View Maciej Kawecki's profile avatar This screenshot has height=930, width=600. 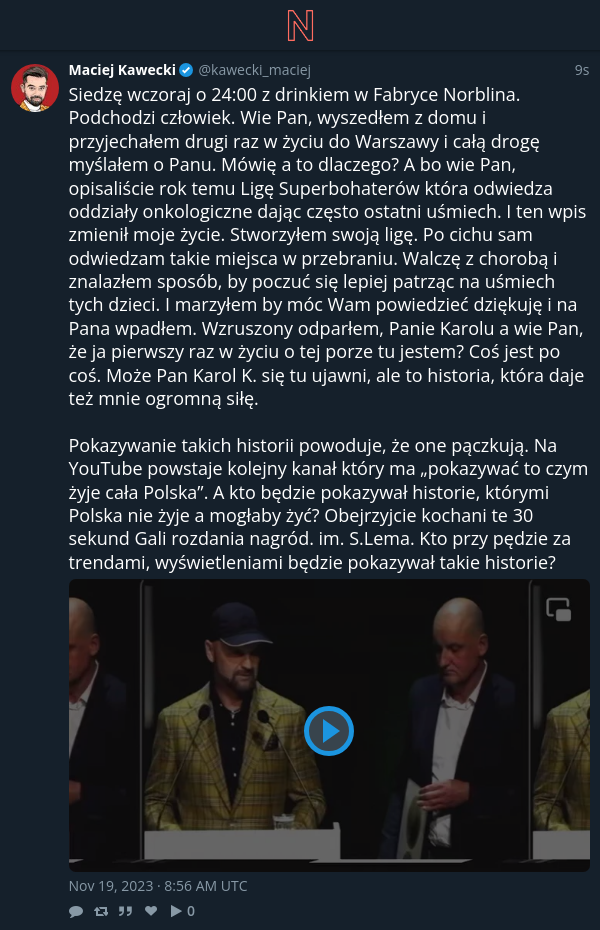pos(35,88)
